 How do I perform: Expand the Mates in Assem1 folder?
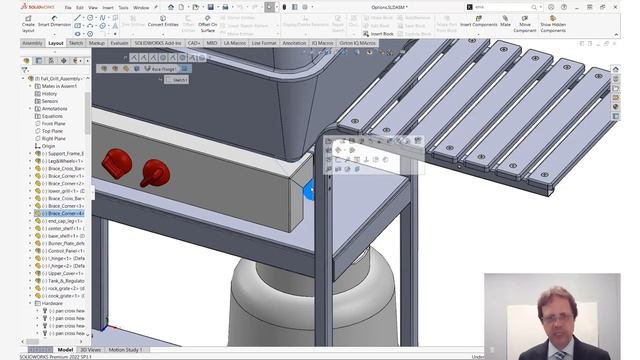30,86
